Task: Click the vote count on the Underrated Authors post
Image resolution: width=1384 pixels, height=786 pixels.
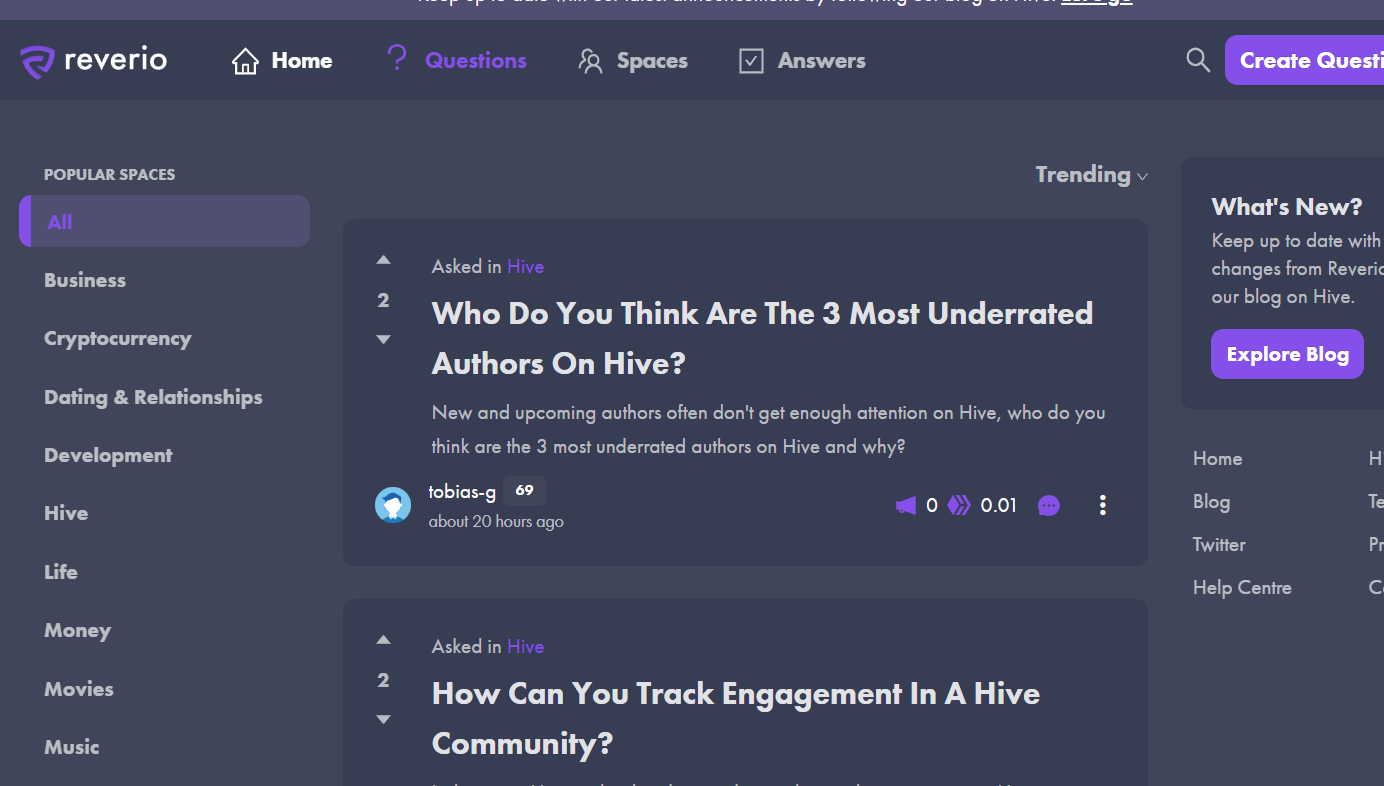Action: [x=383, y=300]
